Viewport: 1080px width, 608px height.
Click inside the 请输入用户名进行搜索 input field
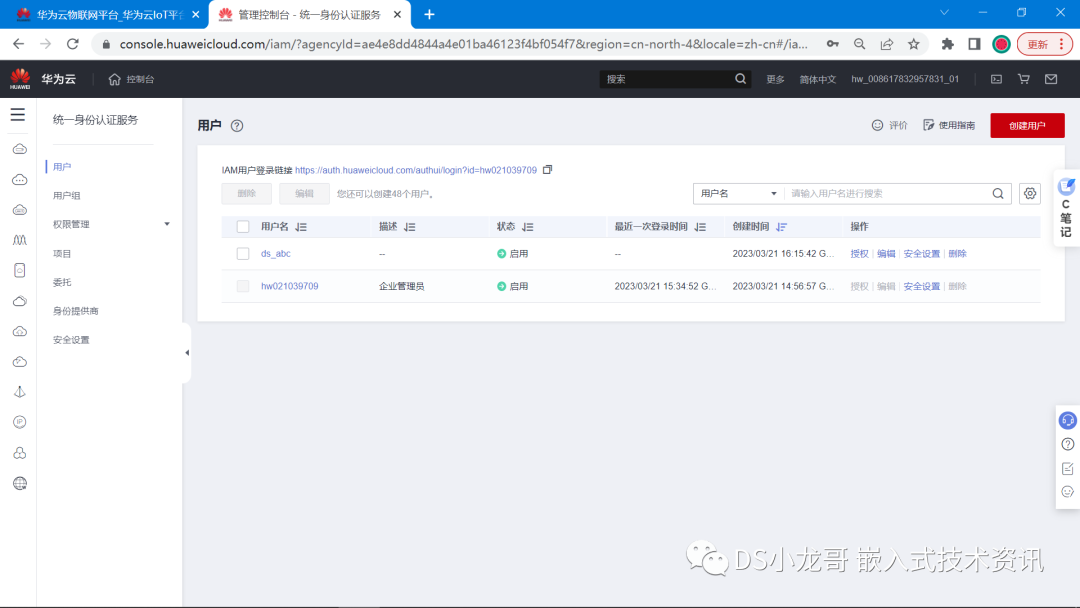pyautogui.click(x=880, y=193)
